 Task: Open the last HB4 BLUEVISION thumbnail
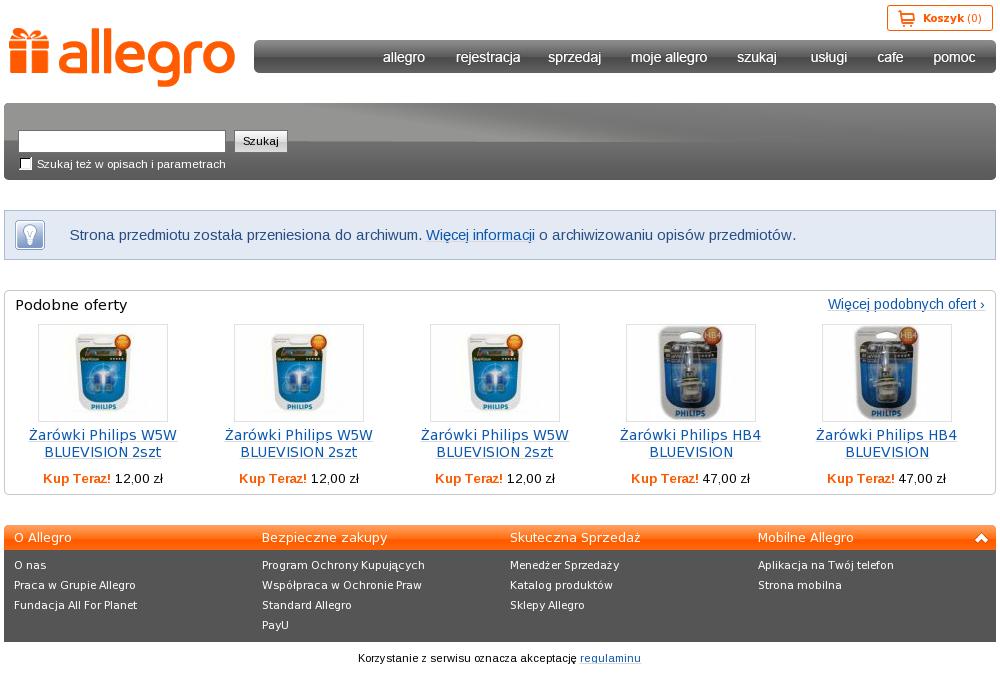[886, 372]
